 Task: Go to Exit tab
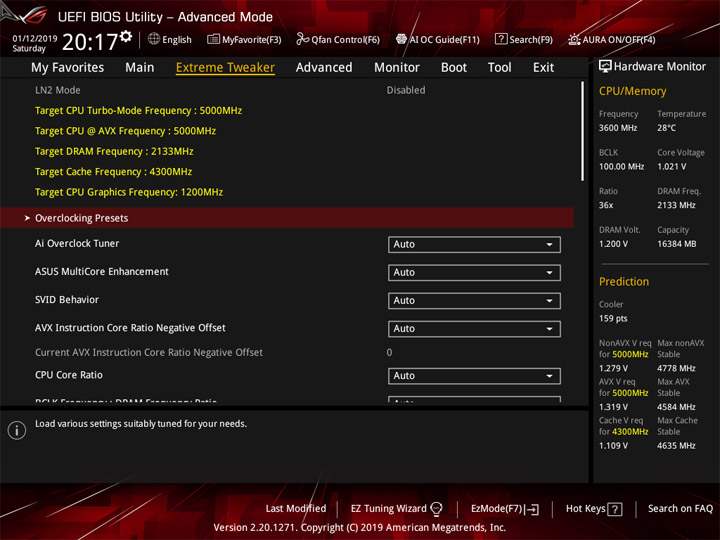point(543,68)
